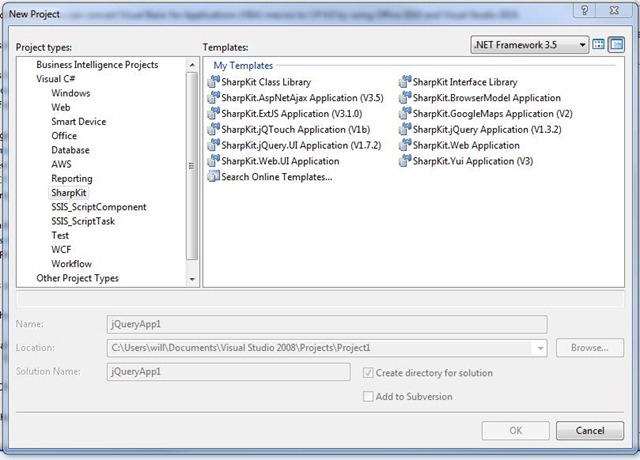Select Other Project Types in tree
The width and height of the screenshot is (640, 460).
tap(77, 278)
